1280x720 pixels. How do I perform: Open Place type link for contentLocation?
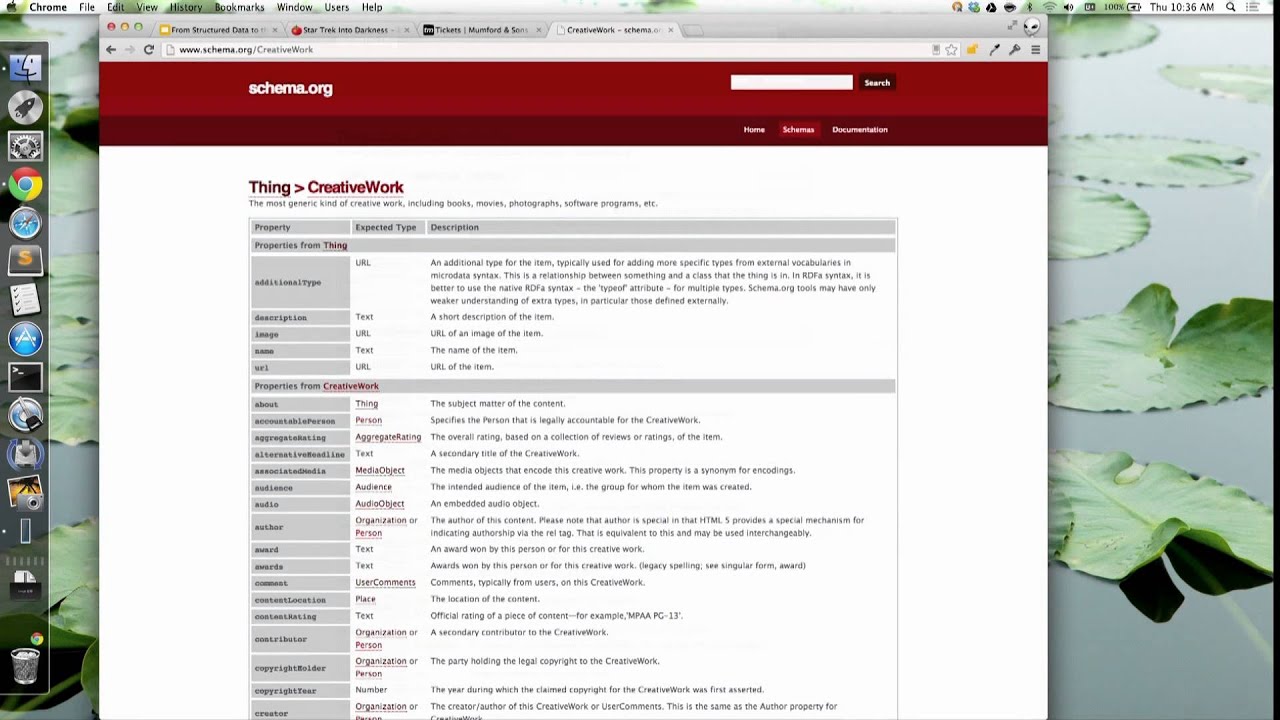pyautogui.click(x=365, y=599)
